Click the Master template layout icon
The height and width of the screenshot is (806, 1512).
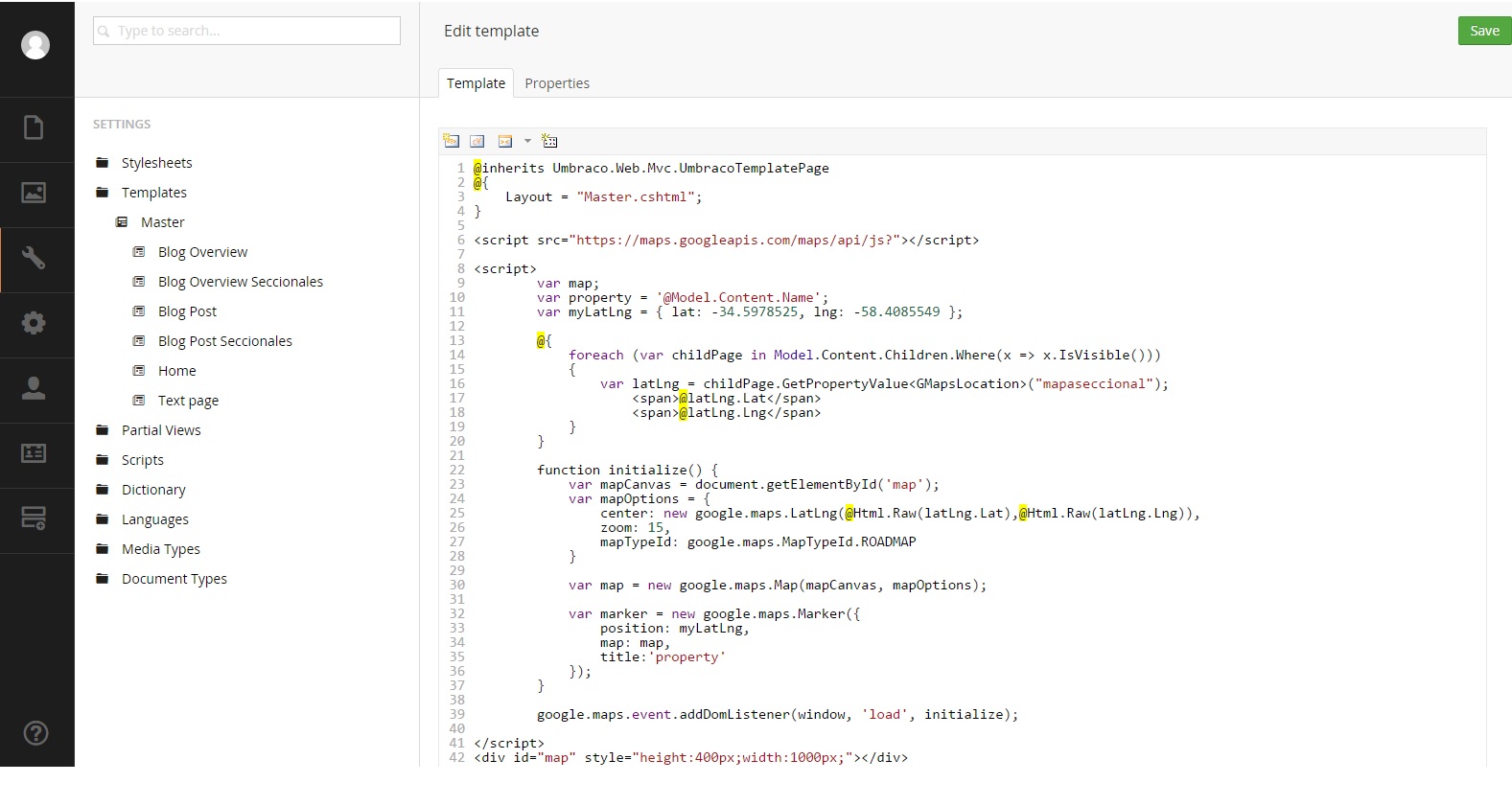[122, 222]
